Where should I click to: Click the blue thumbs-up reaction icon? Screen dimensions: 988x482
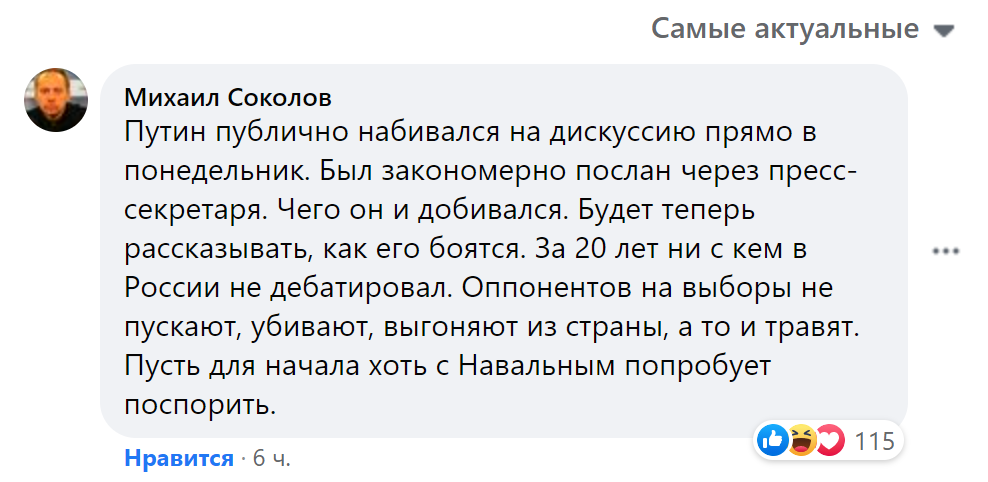(772, 440)
